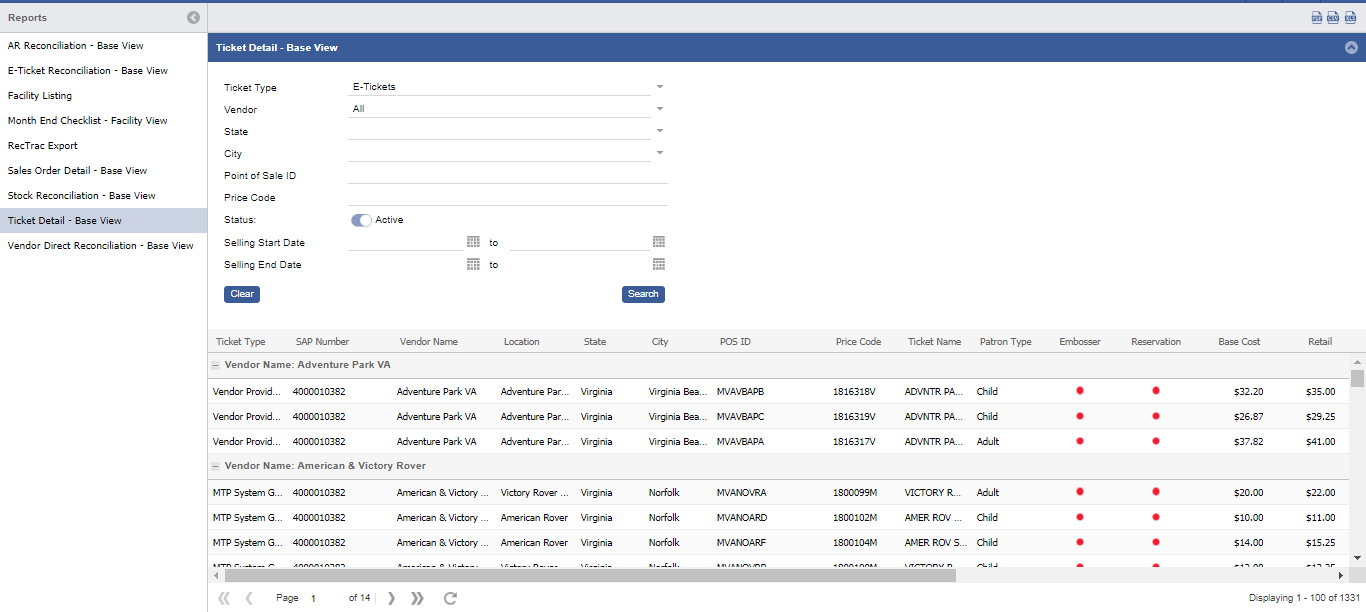Viewport: 1366px width, 612px height.
Task: Open AR Reconciliation - Base View report
Action: click(x=76, y=46)
